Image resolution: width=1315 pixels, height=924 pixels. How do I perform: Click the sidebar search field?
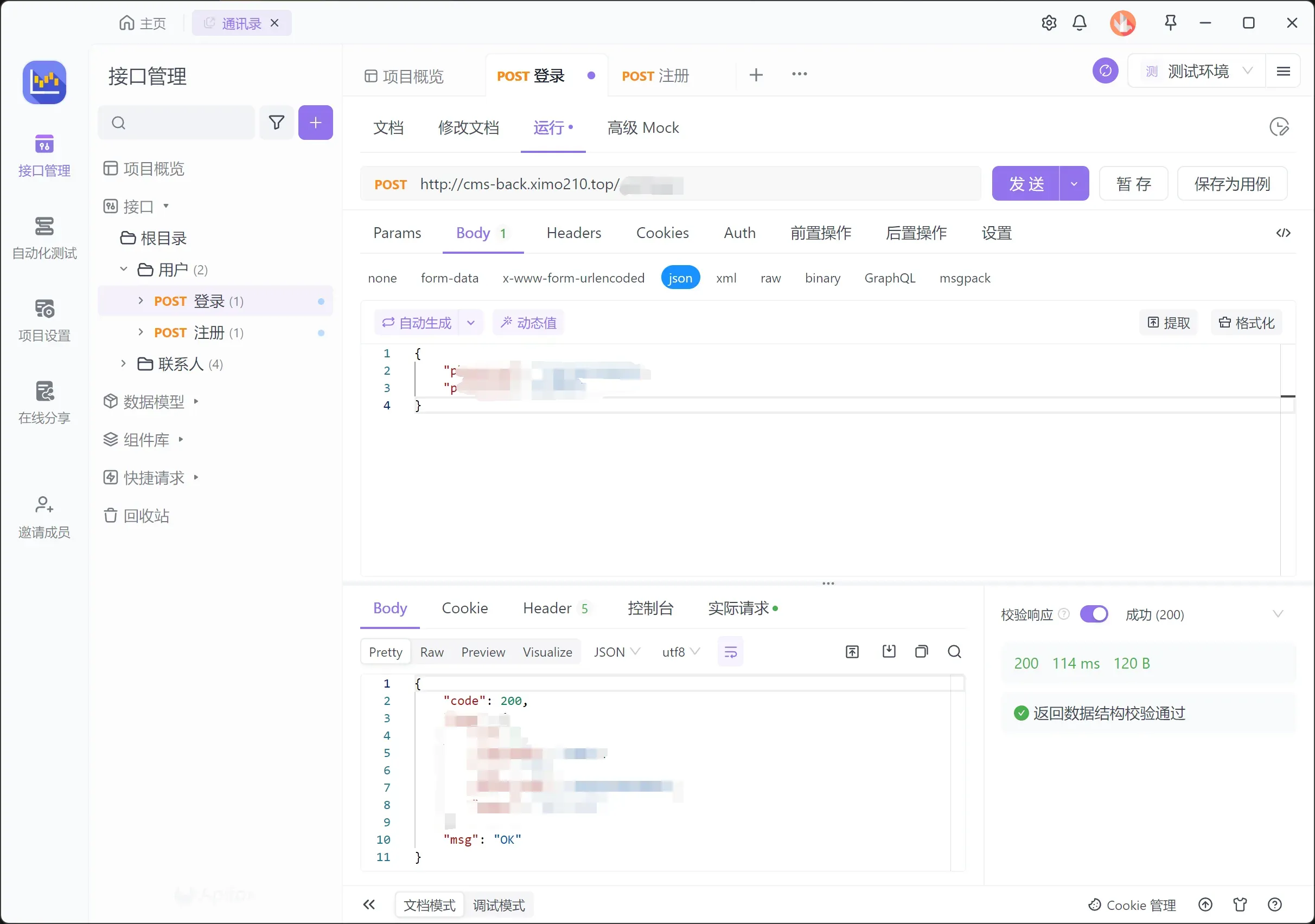click(x=176, y=123)
